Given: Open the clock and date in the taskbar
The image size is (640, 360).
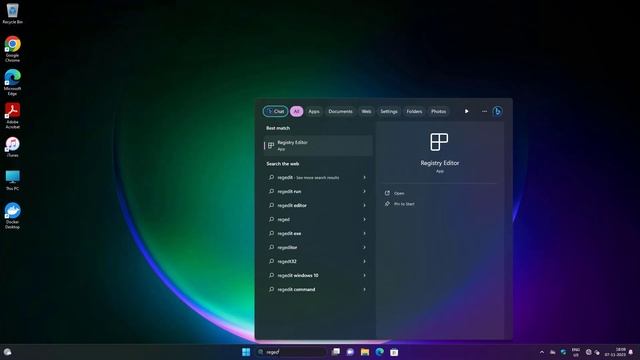Looking at the screenshot, I should point(615,352).
